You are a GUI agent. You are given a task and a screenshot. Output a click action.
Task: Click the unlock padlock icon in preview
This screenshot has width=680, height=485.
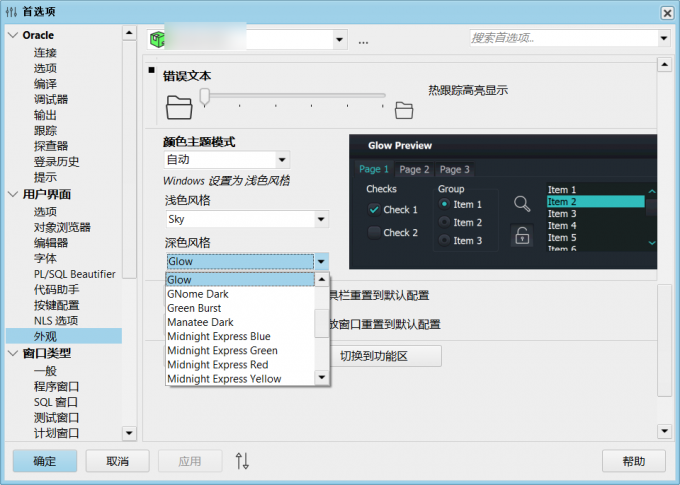pyautogui.click(x=522, y=236)
